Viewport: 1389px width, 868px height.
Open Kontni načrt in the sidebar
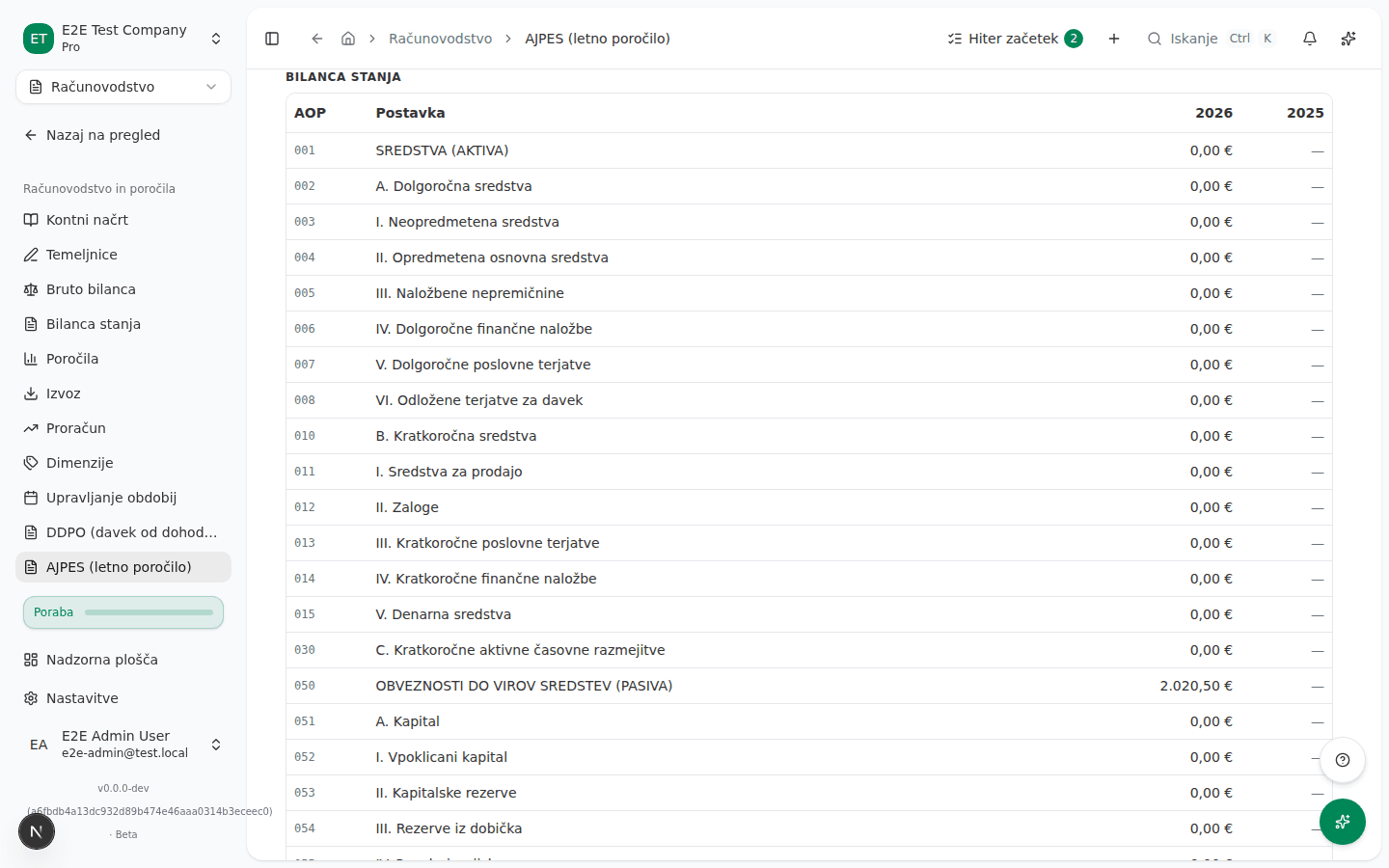click(x=123, y=220)
